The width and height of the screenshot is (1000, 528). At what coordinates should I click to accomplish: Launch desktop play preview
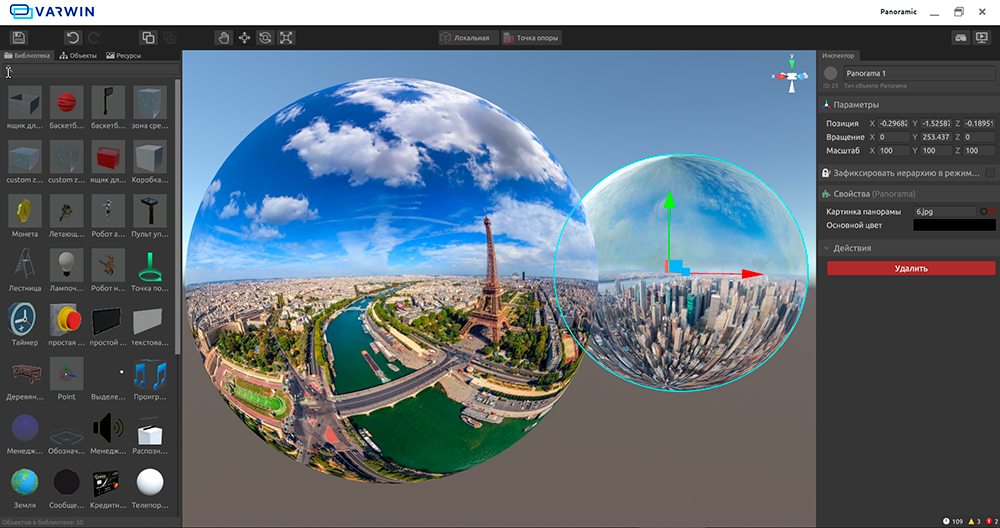click(983, 37)
